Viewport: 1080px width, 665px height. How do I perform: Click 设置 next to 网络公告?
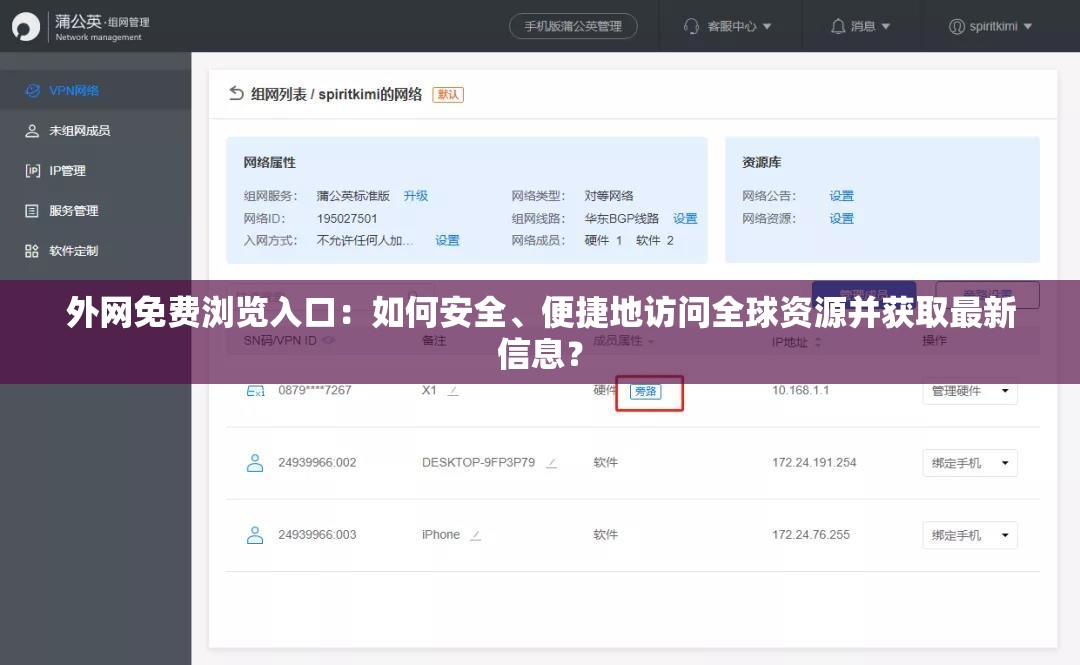coord(841,196)
